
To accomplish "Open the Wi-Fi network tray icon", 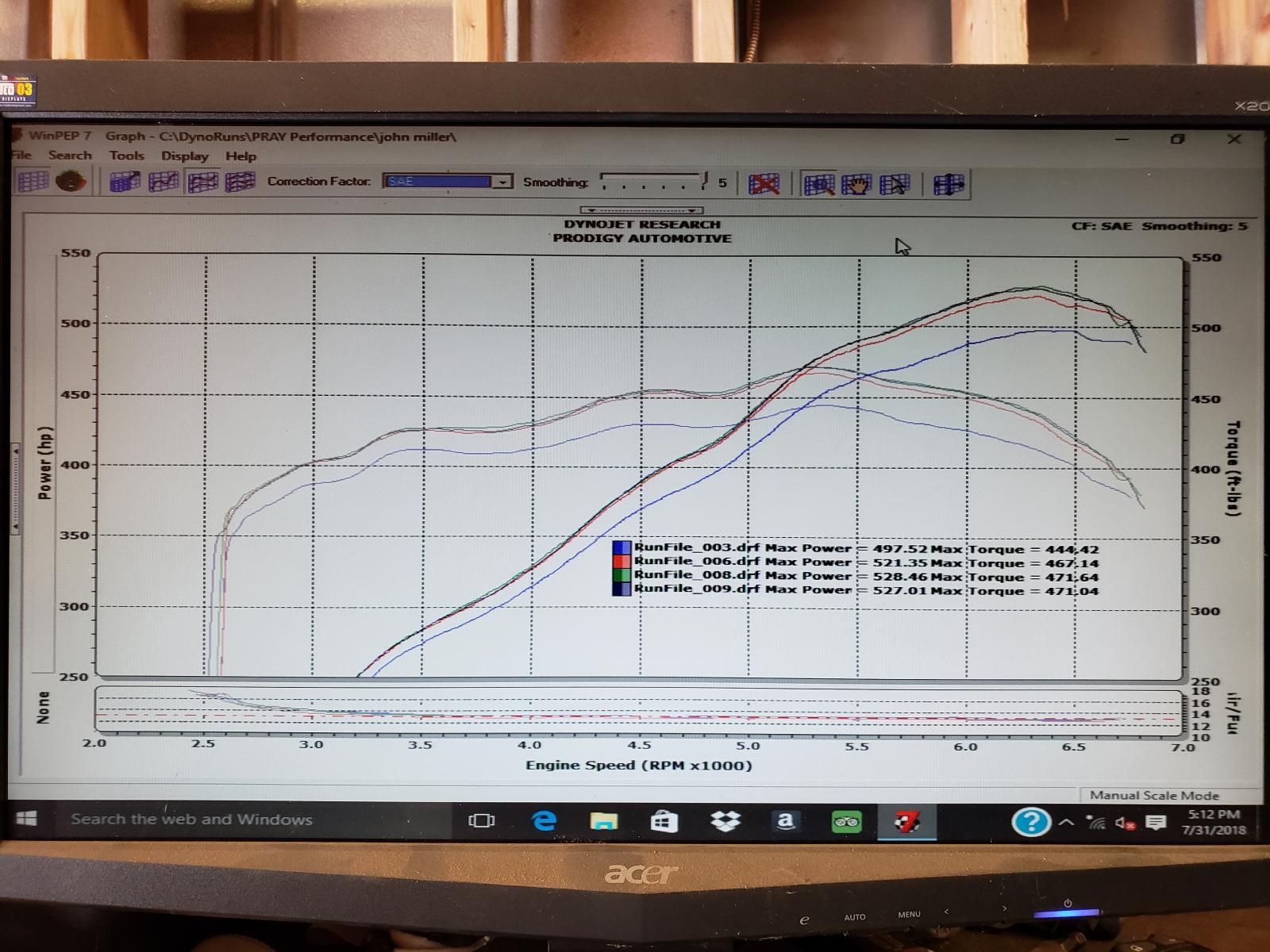I will point(1096,823).
